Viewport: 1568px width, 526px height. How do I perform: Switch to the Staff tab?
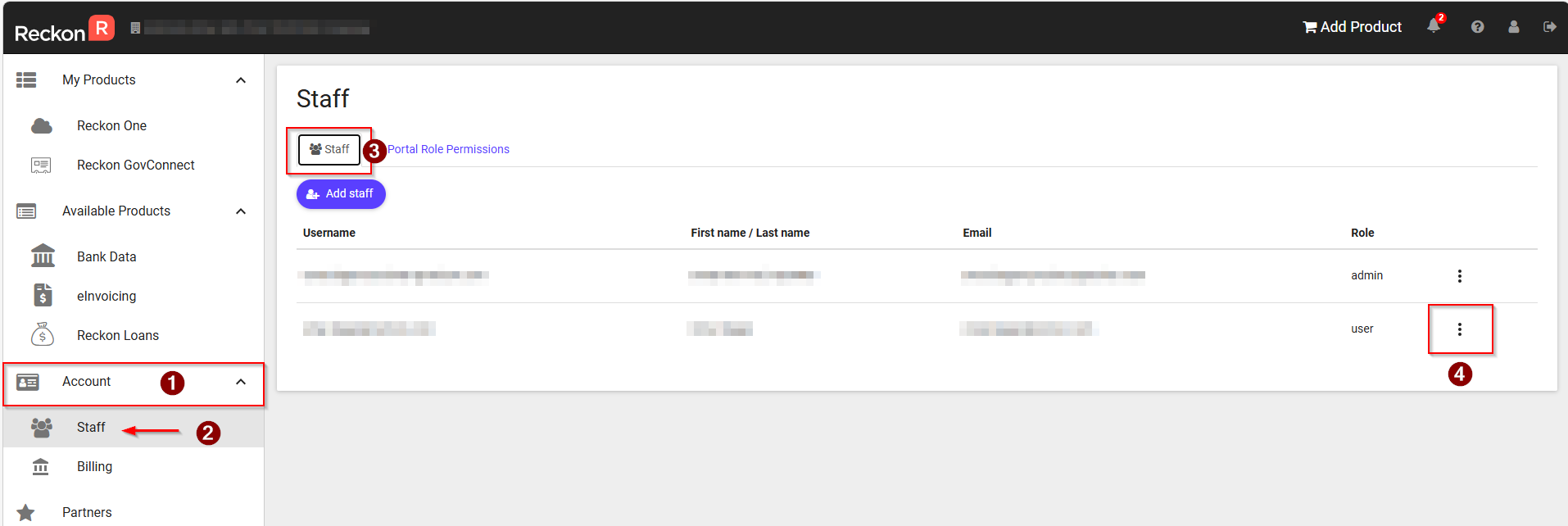(x=329, y=149)
